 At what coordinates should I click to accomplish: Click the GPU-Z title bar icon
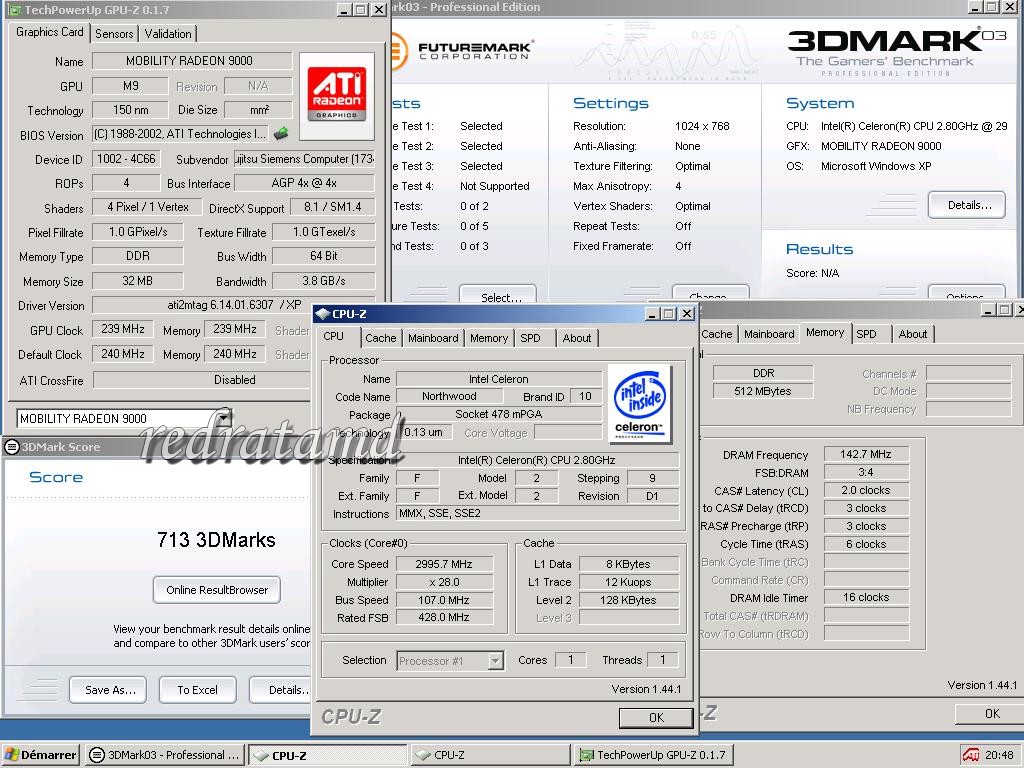(15, 10)
